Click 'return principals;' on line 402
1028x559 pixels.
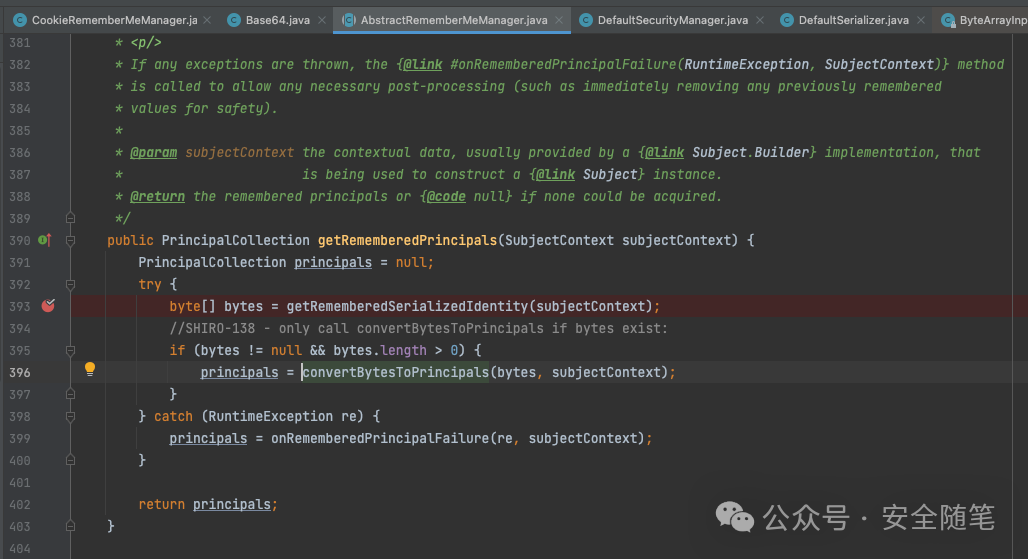[x=208, y=505]
